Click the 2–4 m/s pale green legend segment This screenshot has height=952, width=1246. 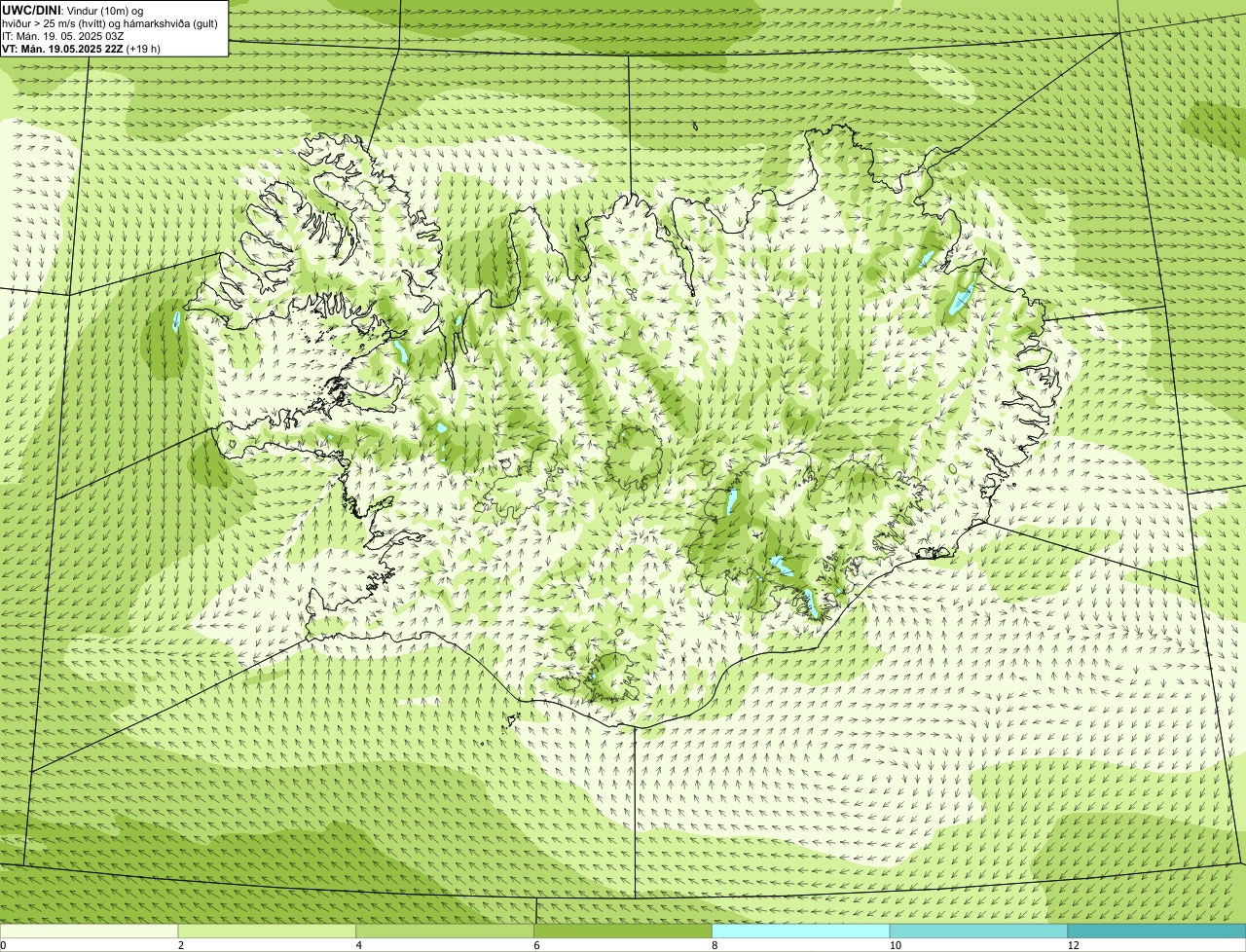pyautogui.click(x=267, y=932)
